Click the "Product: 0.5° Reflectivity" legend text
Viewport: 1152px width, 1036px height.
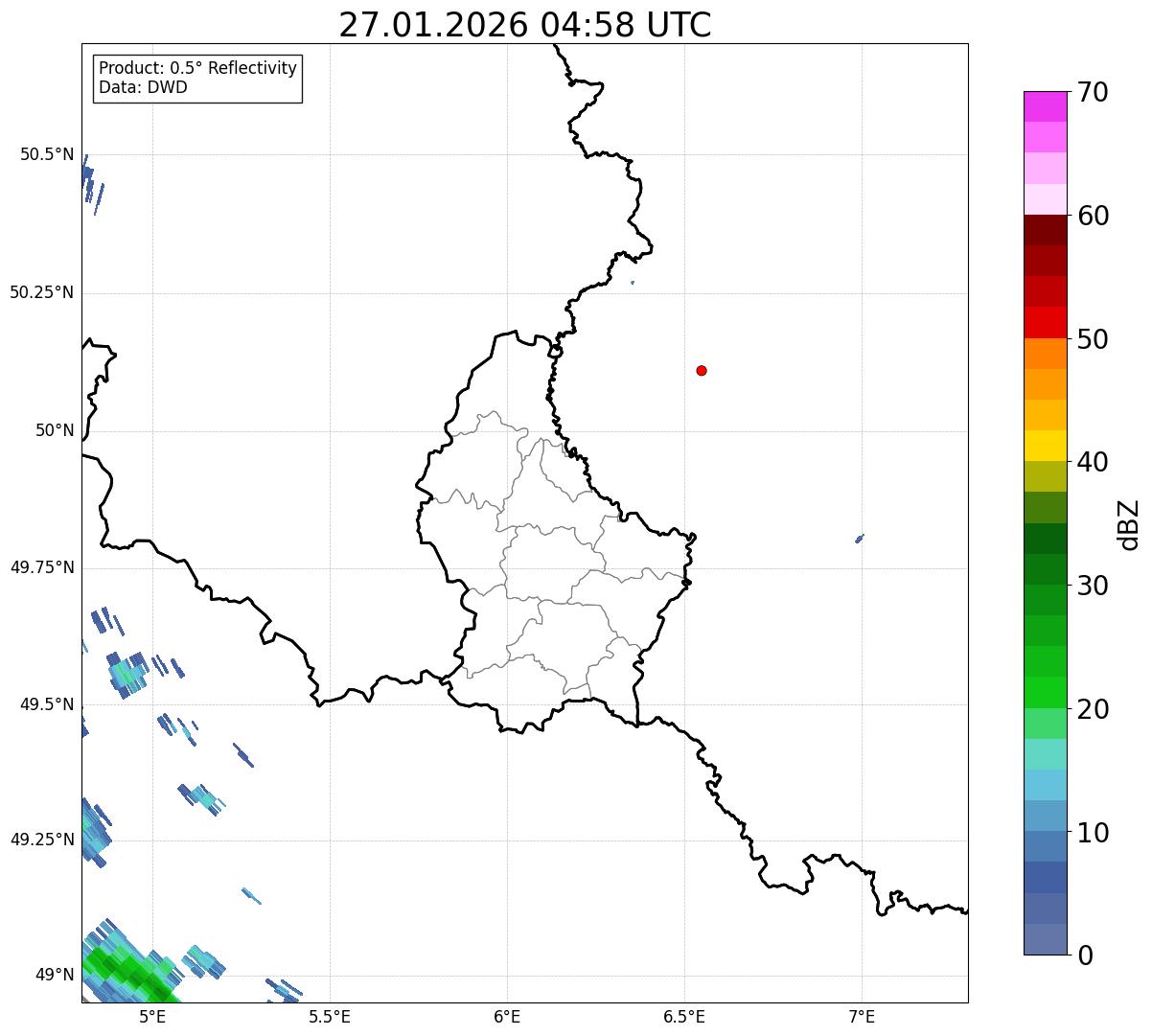197,69
